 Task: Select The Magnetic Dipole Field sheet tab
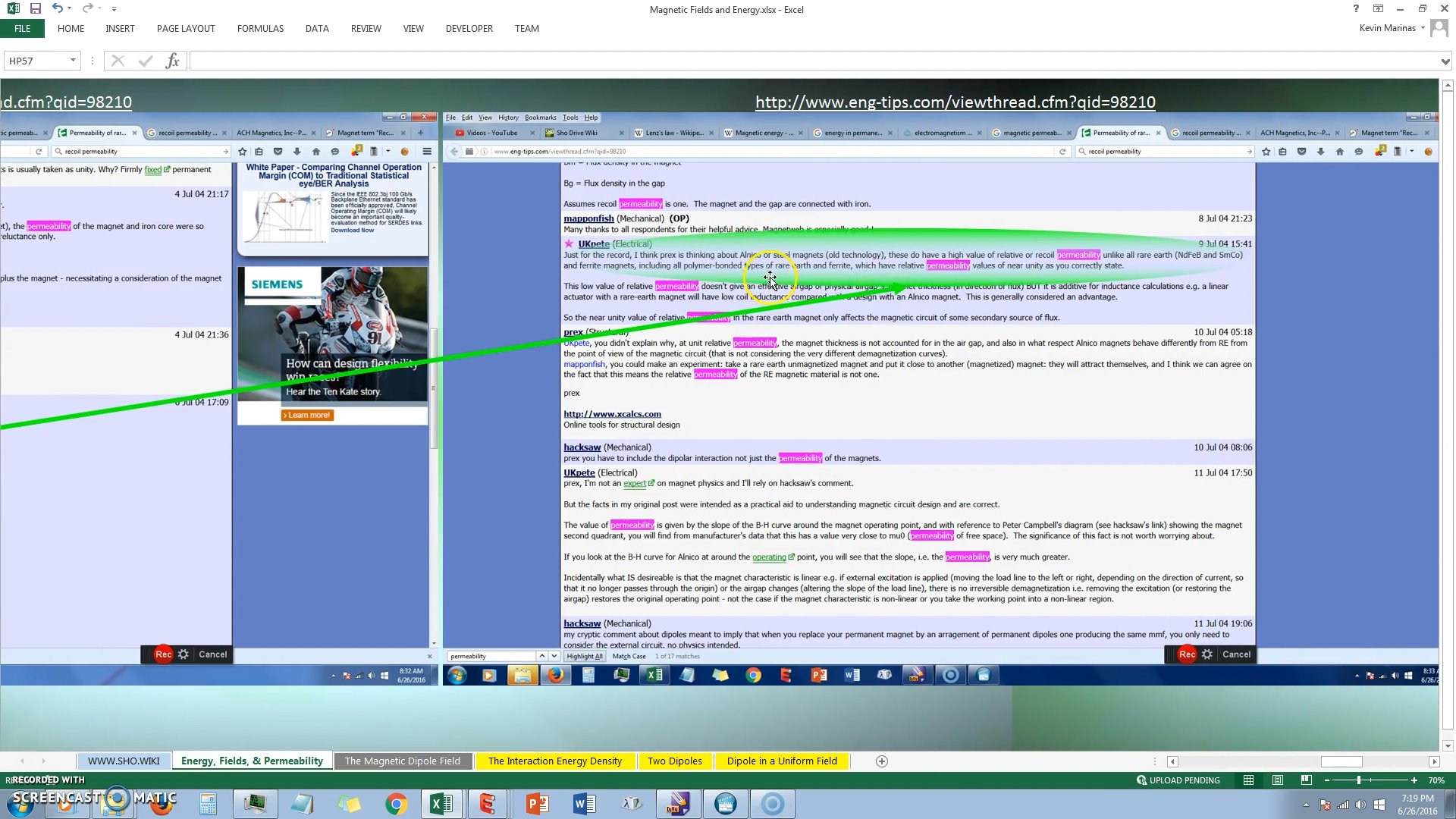coord(403,761)
